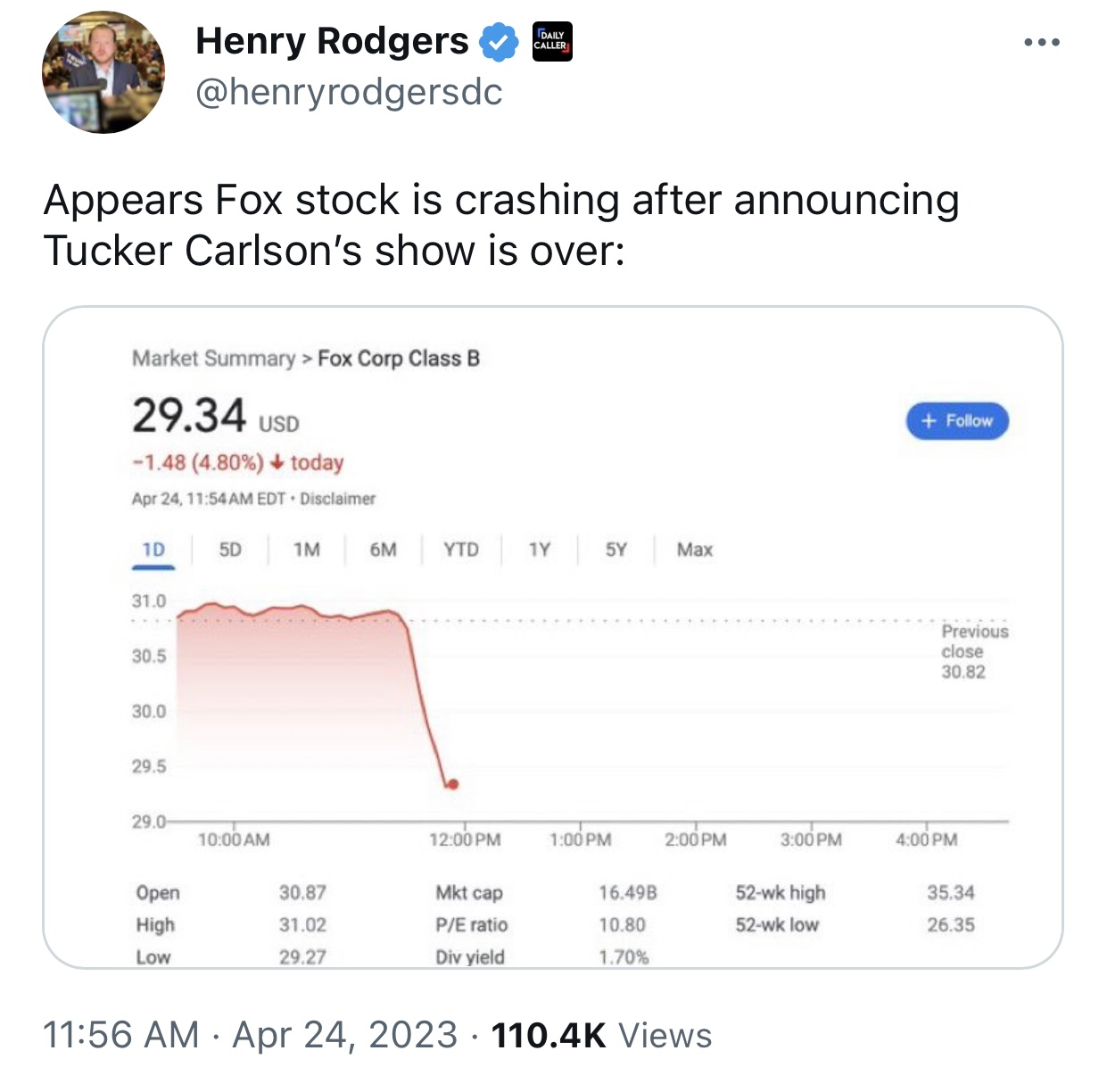Click the Henry Rodgers display name
This screenshot has width=1107, height=1092.
coord(332,41)
